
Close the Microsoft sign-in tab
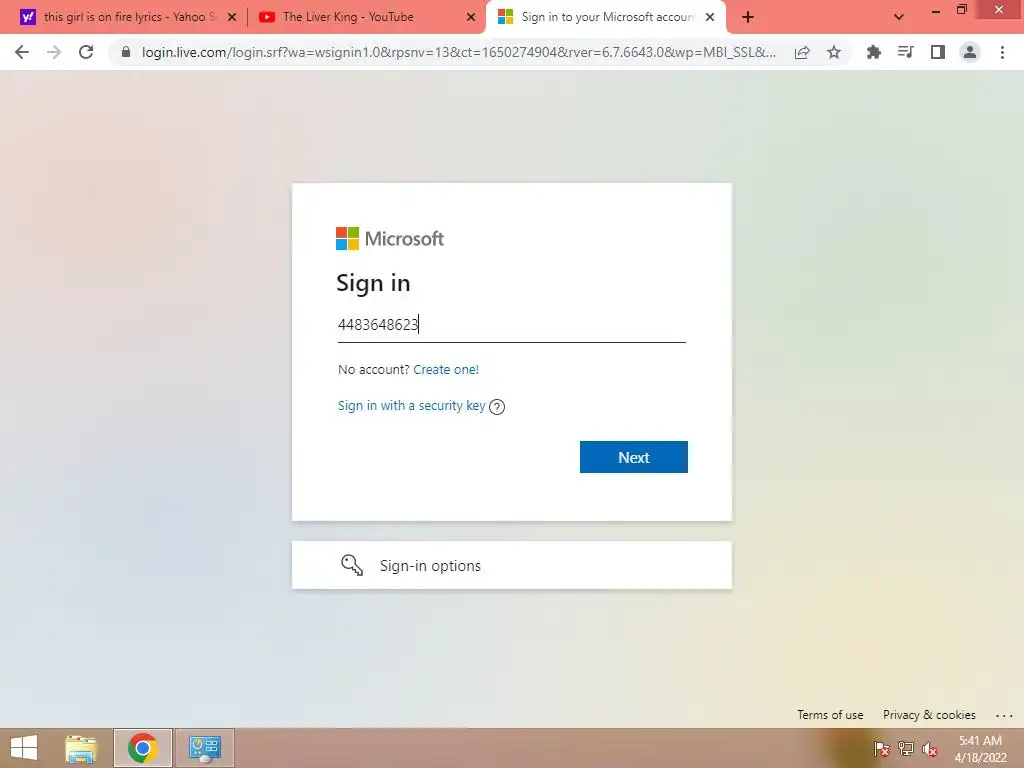pos(710,17)
